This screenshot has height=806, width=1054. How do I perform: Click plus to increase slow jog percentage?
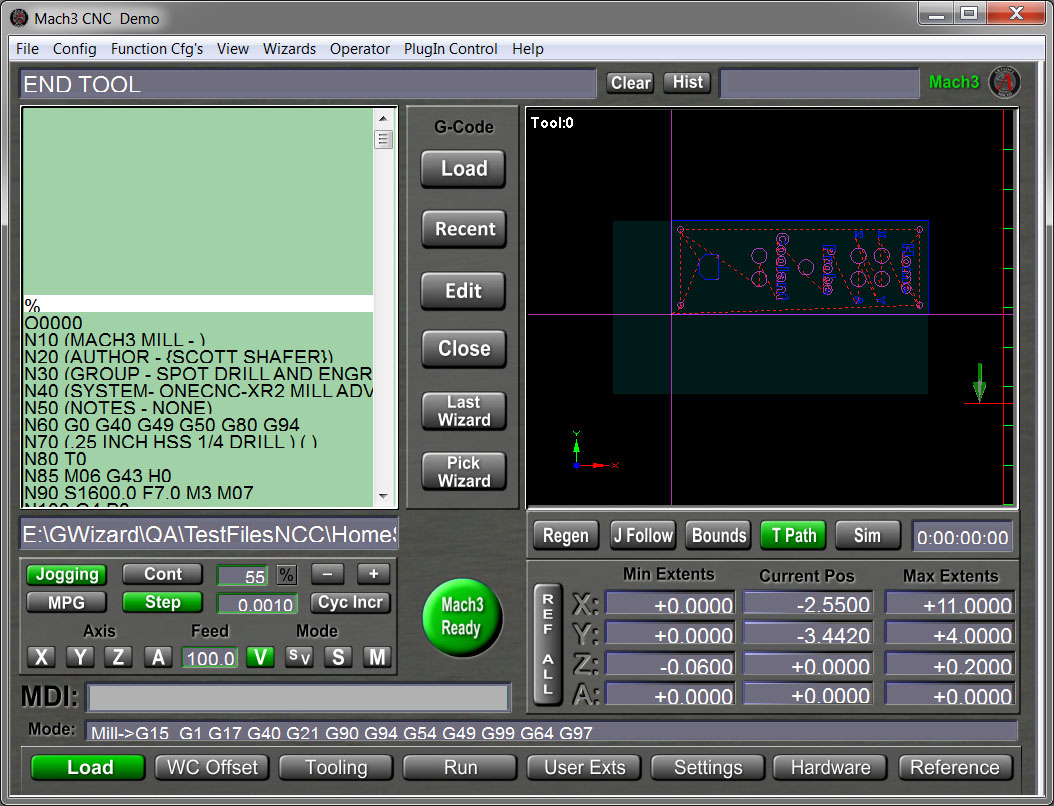372,574
